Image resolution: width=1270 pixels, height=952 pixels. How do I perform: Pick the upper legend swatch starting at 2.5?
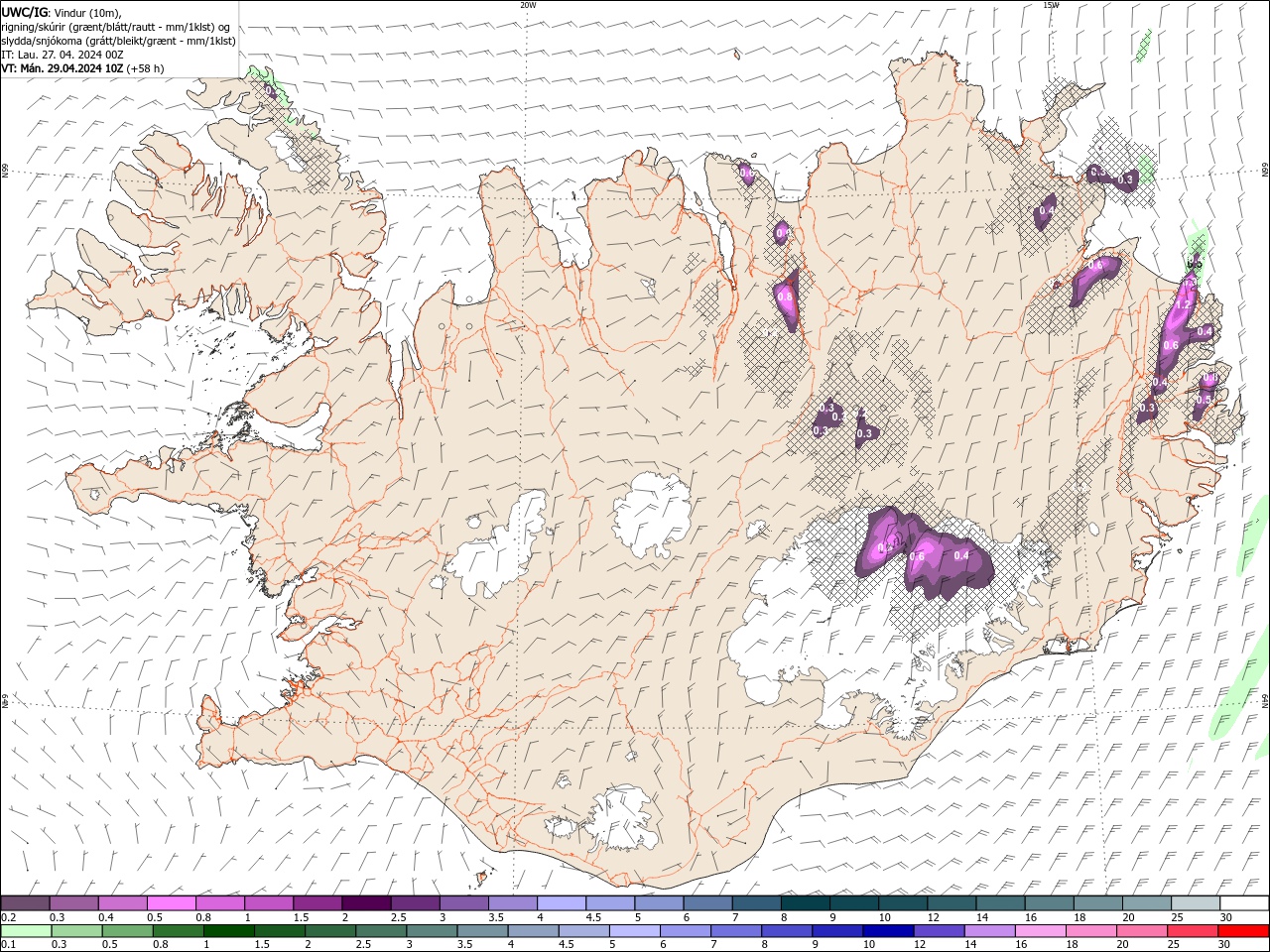[415, 903]
